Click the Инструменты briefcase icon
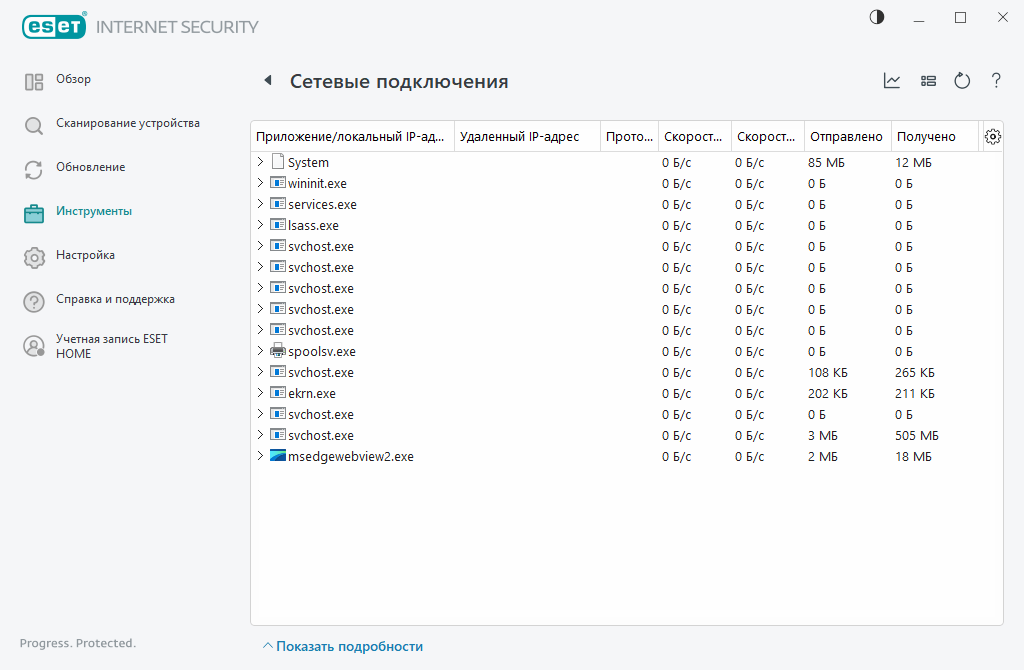This screenshot has height=670, width=1024. click(x=34, y=214)
